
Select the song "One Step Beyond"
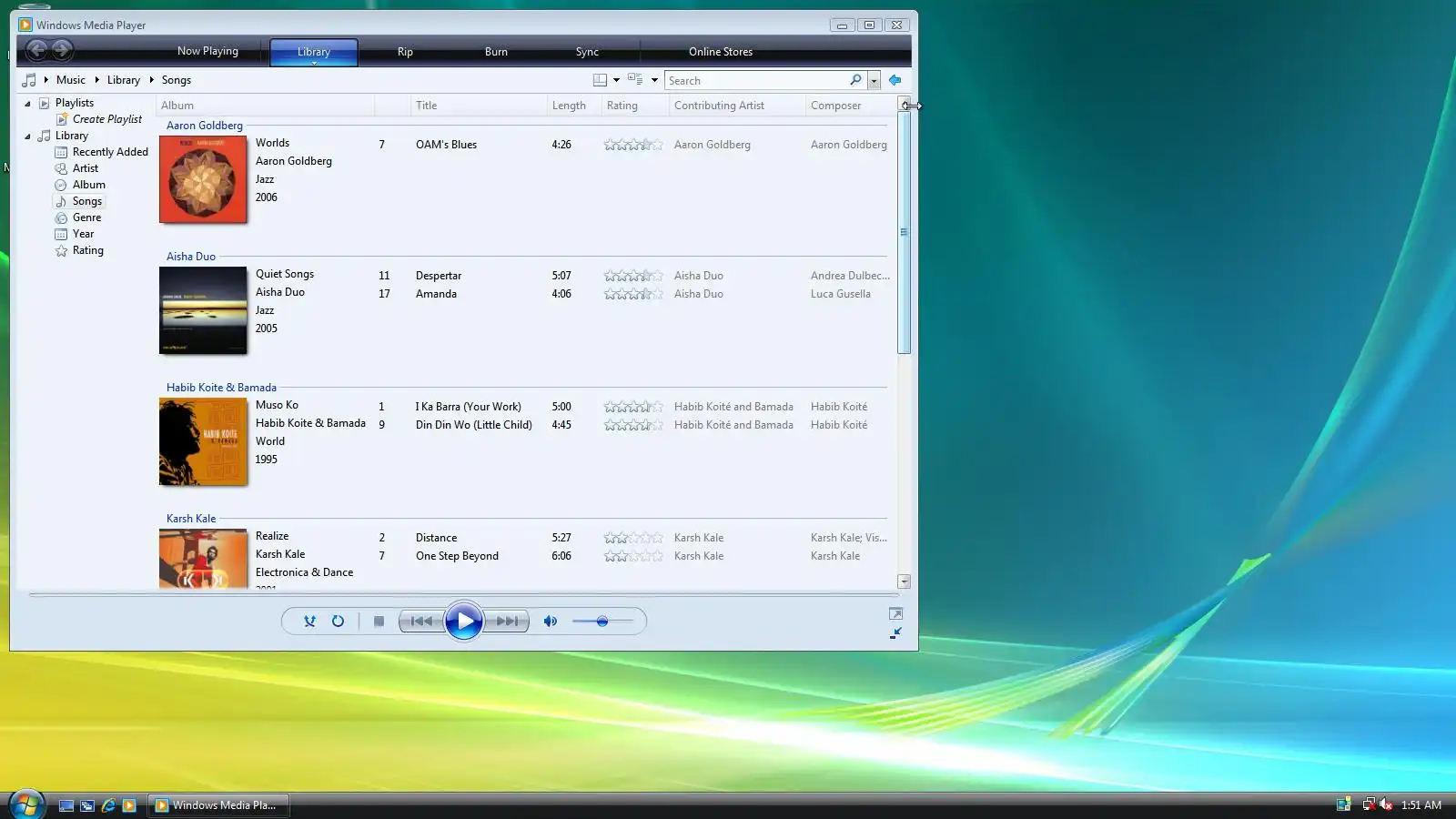pyautogui.click(x=457, y=556)
